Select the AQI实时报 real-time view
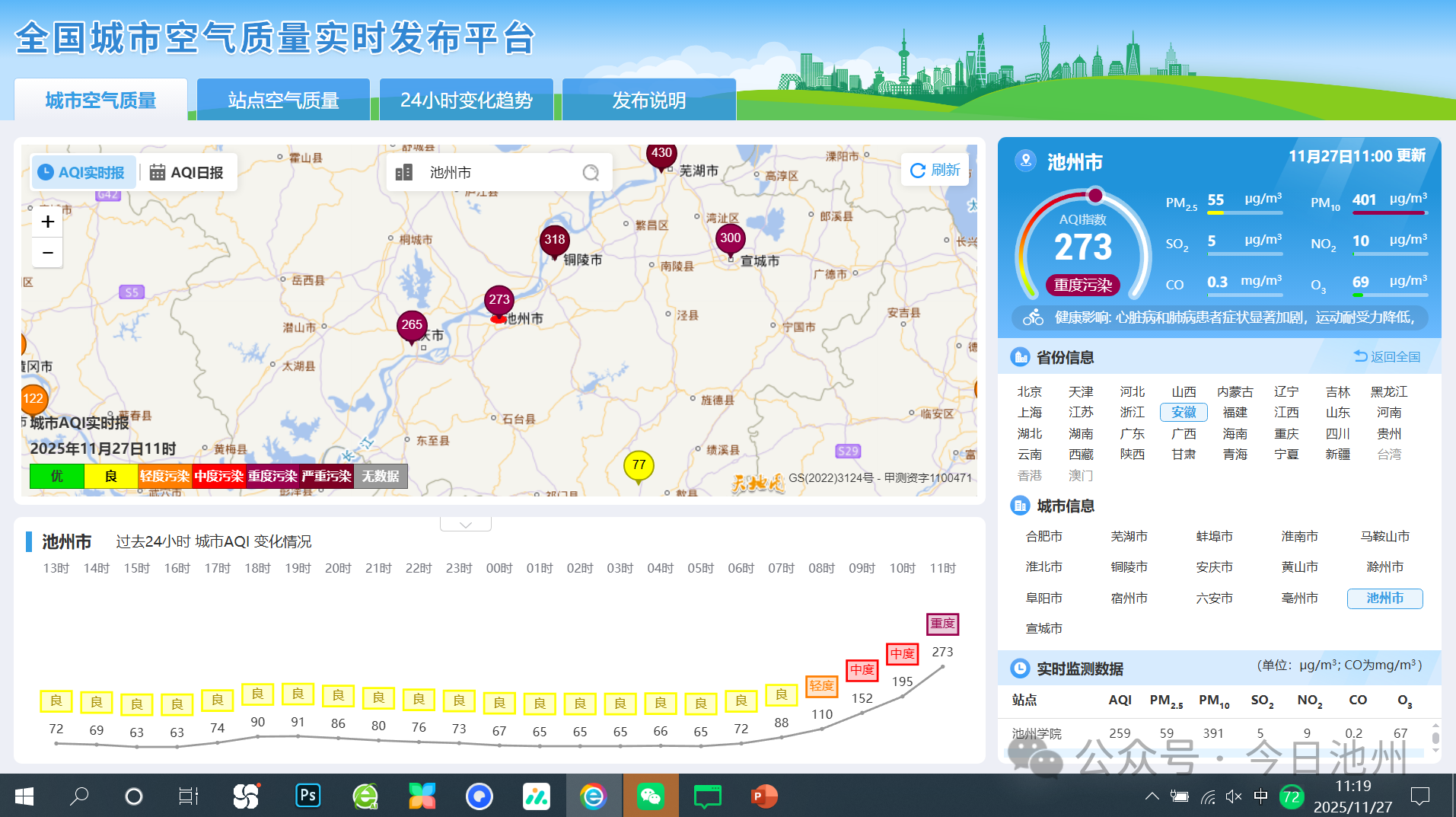 point(83,172)
